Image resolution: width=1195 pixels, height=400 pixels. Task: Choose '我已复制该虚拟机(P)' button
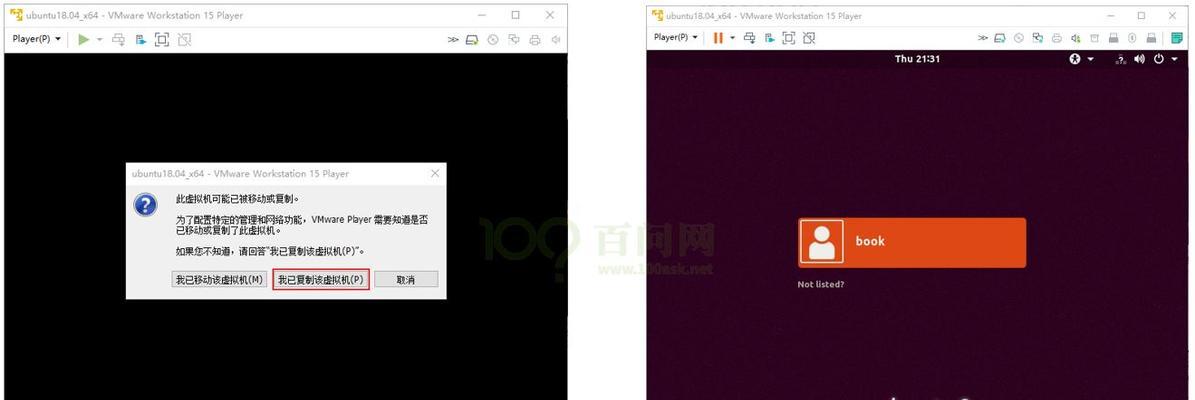[x=321, y=280]
